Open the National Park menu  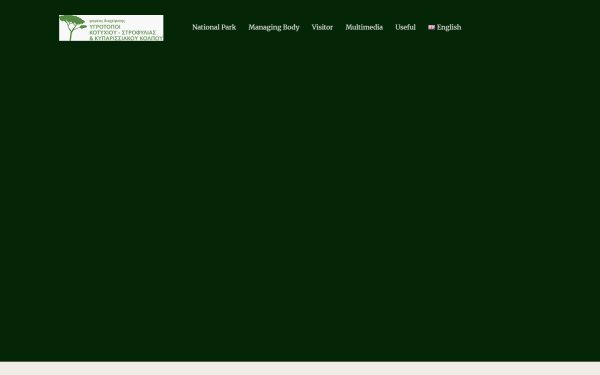pyautogui.click(x=214, y=27)
